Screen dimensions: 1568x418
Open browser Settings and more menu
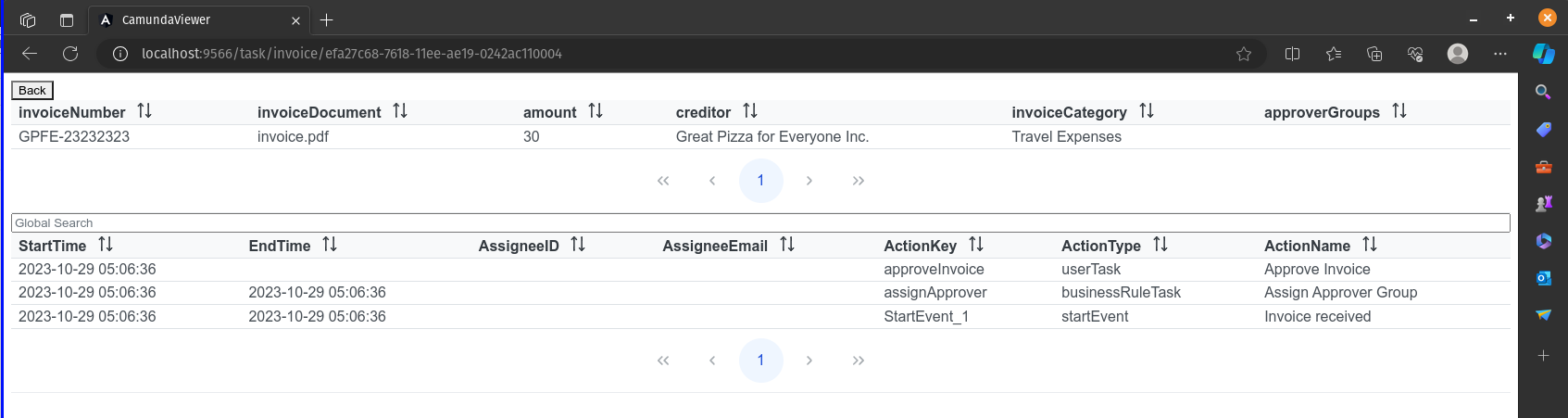click(1500, 54)
